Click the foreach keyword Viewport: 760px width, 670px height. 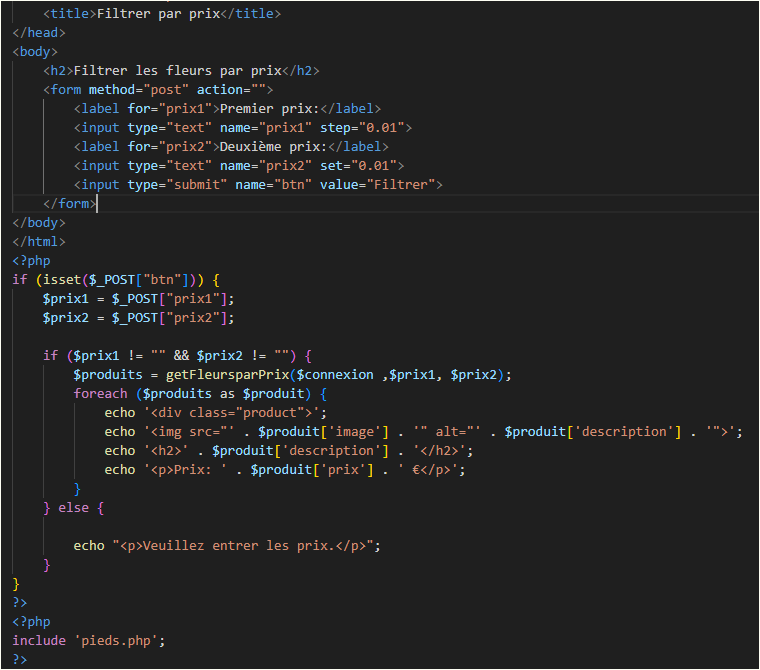pyautogui.click(x=100, y=394)
